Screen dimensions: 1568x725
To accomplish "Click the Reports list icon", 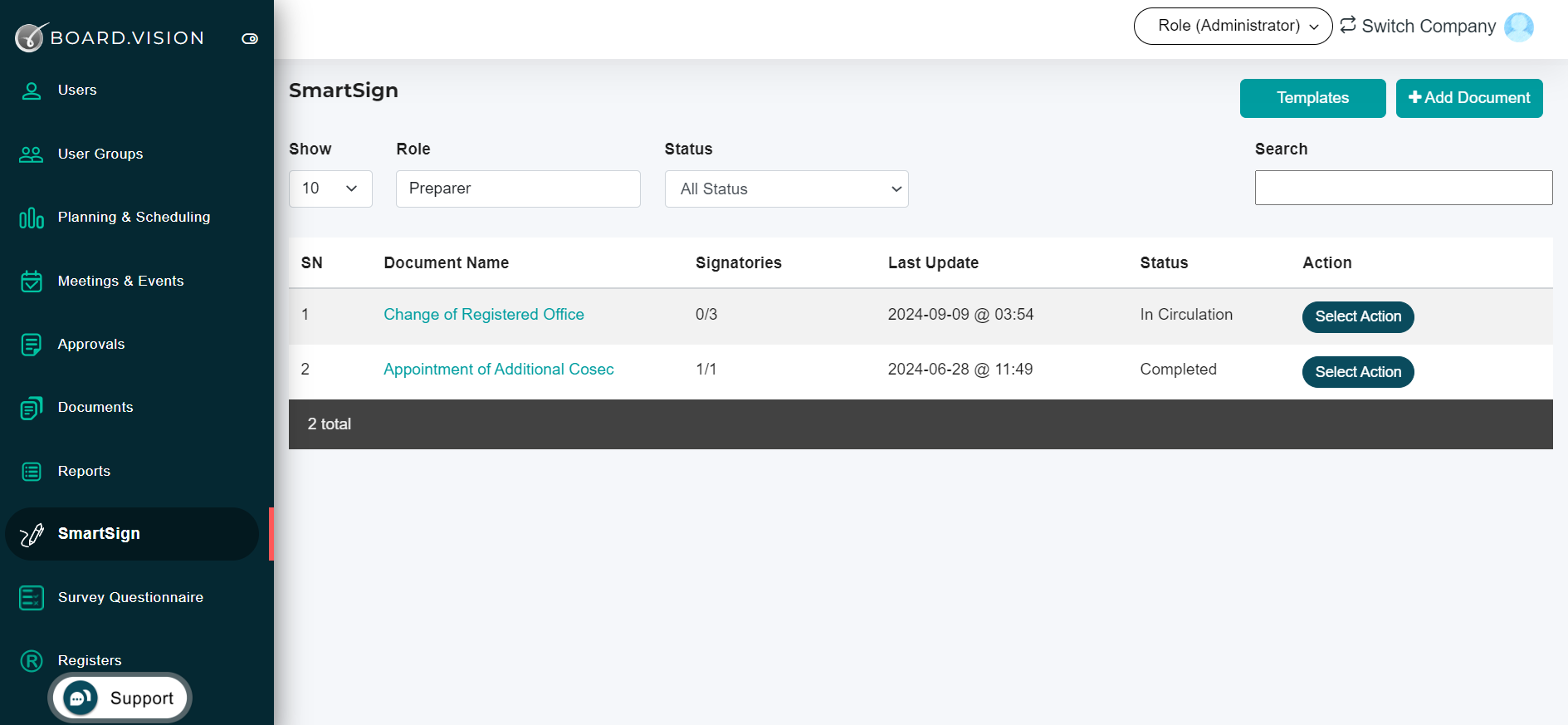I will [x=32, y=472].
